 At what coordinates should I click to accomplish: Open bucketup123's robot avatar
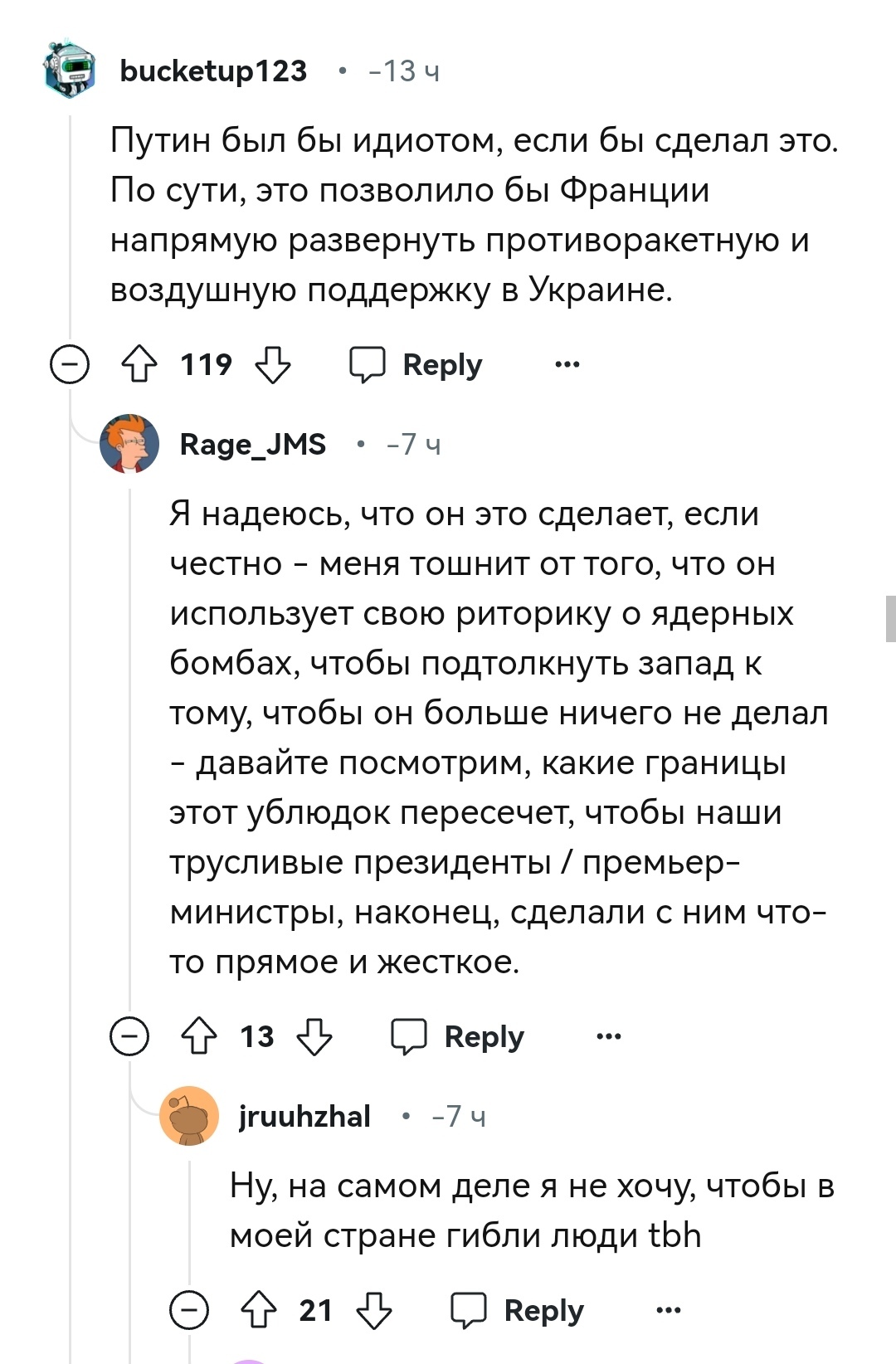[71, 70]
